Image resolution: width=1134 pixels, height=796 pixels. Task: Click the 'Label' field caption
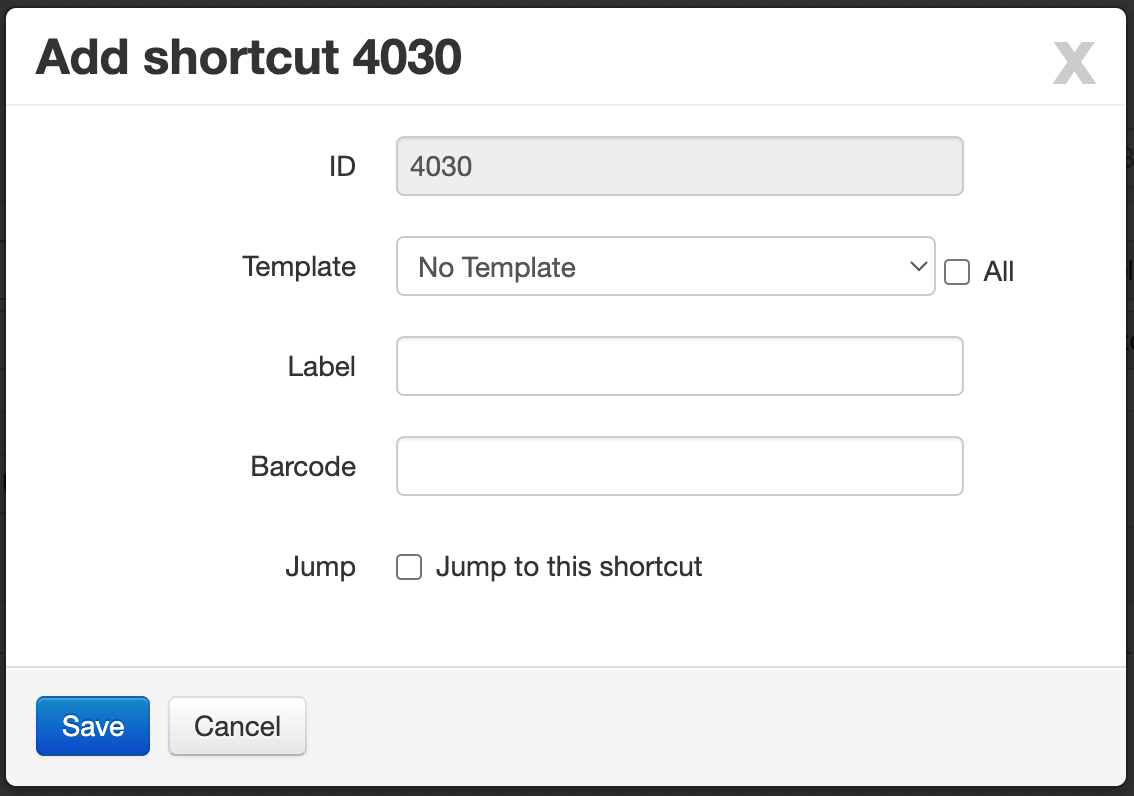coord(321,367)
